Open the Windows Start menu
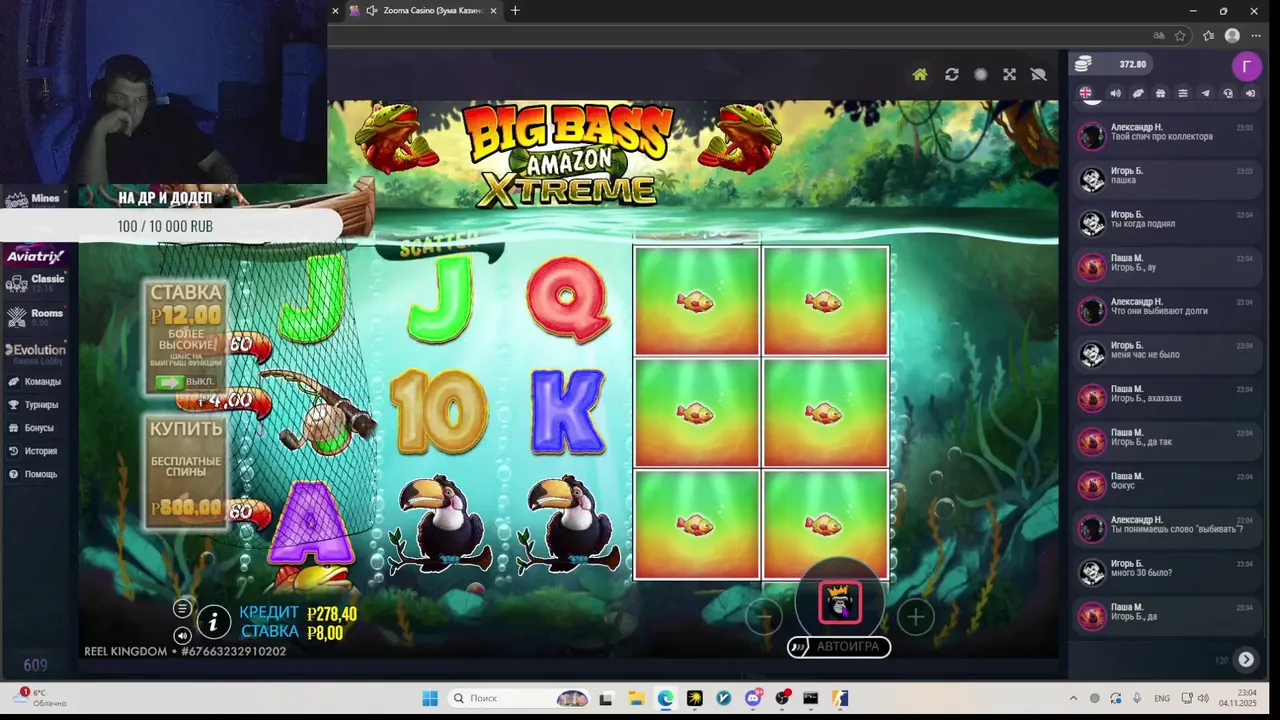The image size is (1280, 720). click(429, 698)
